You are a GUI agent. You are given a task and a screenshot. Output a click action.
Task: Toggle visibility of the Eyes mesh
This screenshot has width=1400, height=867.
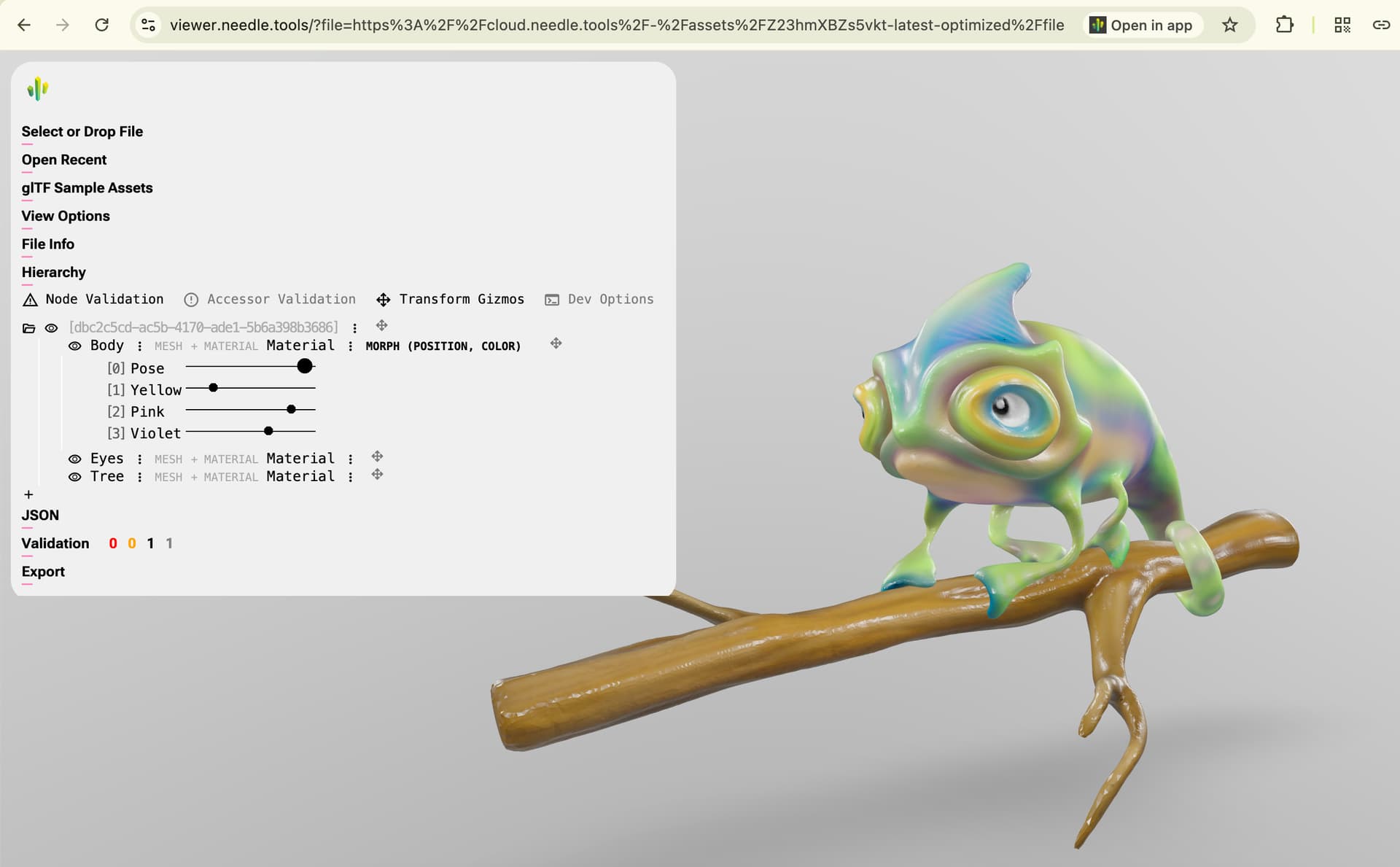pos(74,459)
